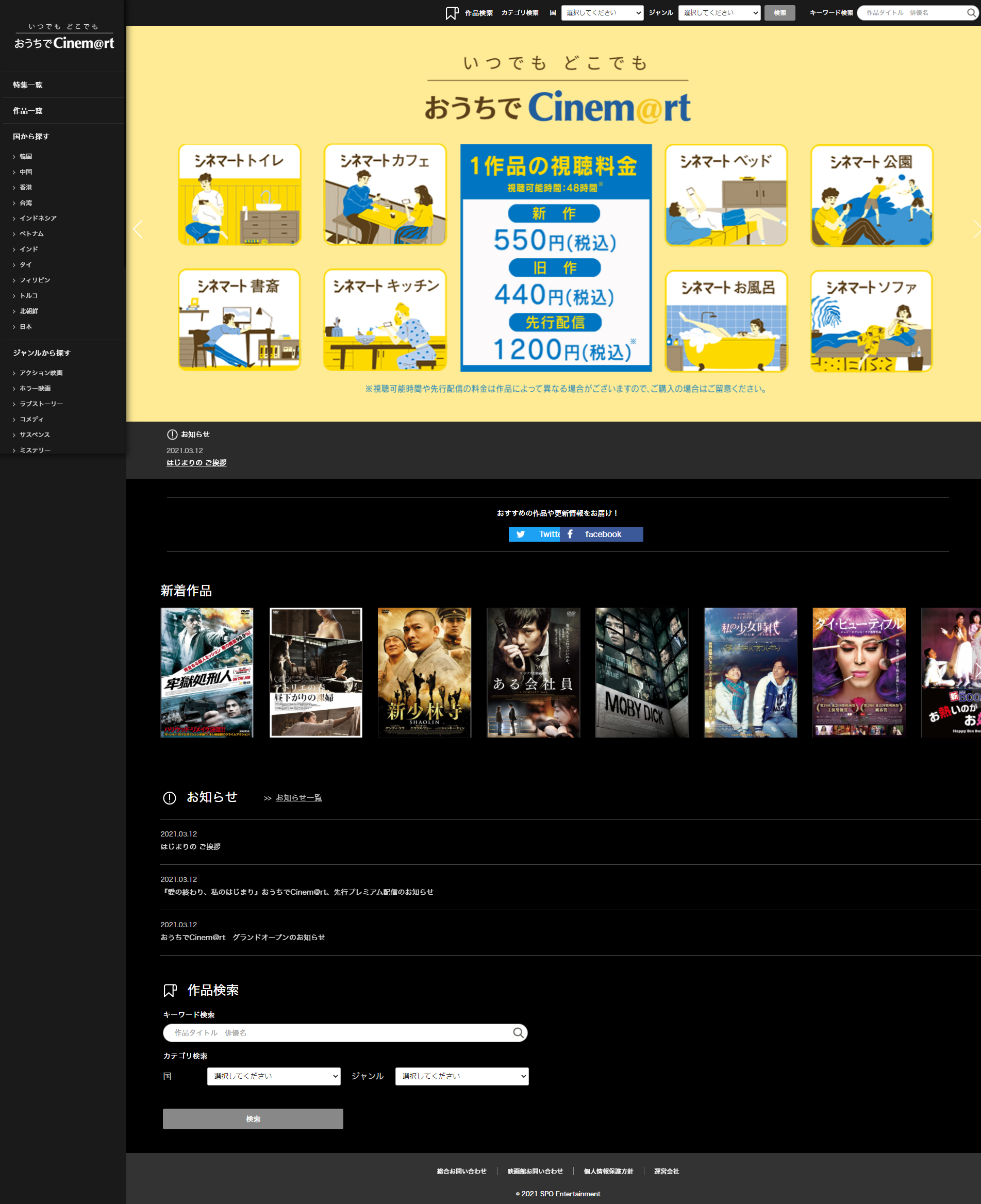Open 特集一覧 in the sidebar
The image size is (981, 1204).
[x=28, y=85]
